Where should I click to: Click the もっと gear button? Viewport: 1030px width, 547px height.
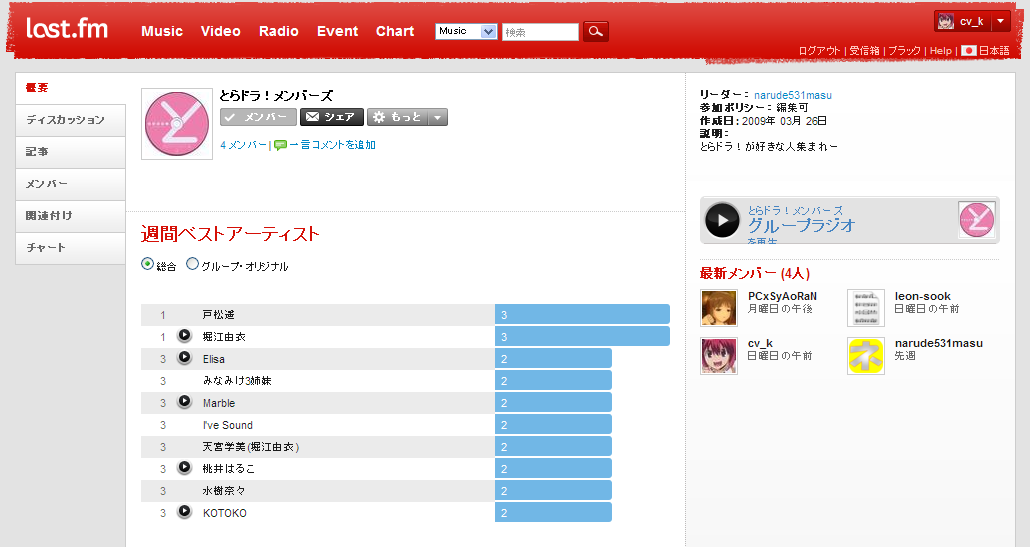[397, 117]
